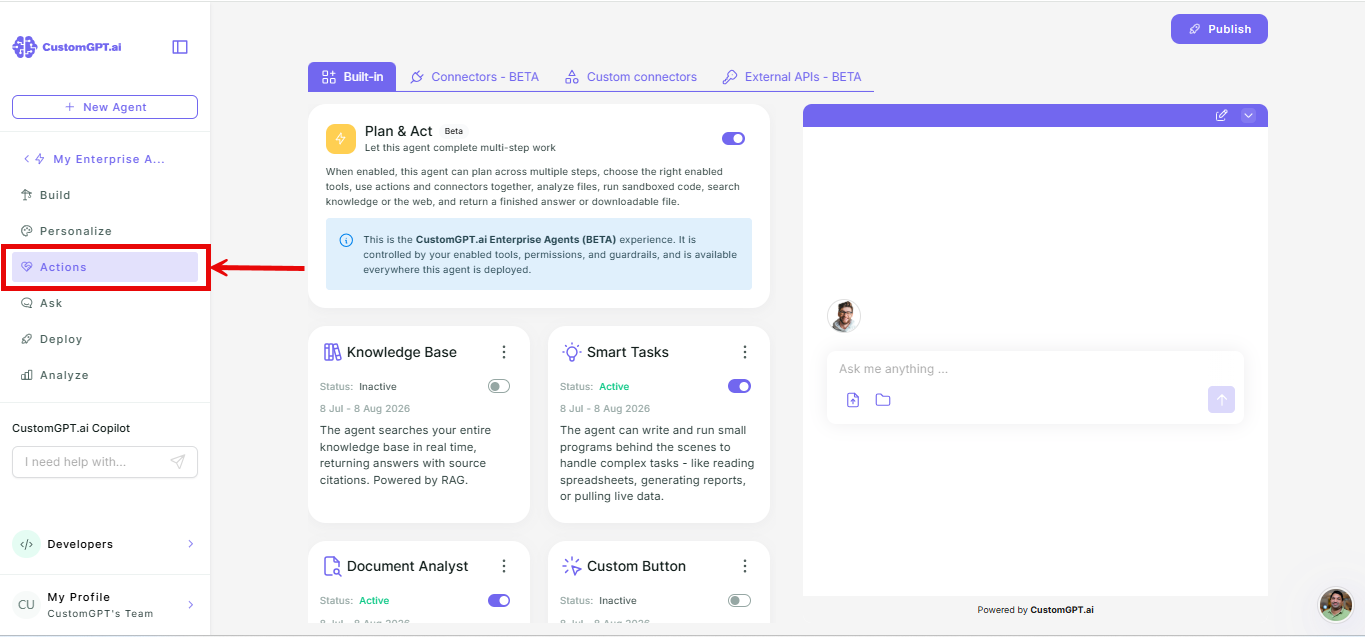Click the Document Analyst file icon
Image resolution: width=1365 pixels, height=637 pixels.
click(x=332, y=566)
